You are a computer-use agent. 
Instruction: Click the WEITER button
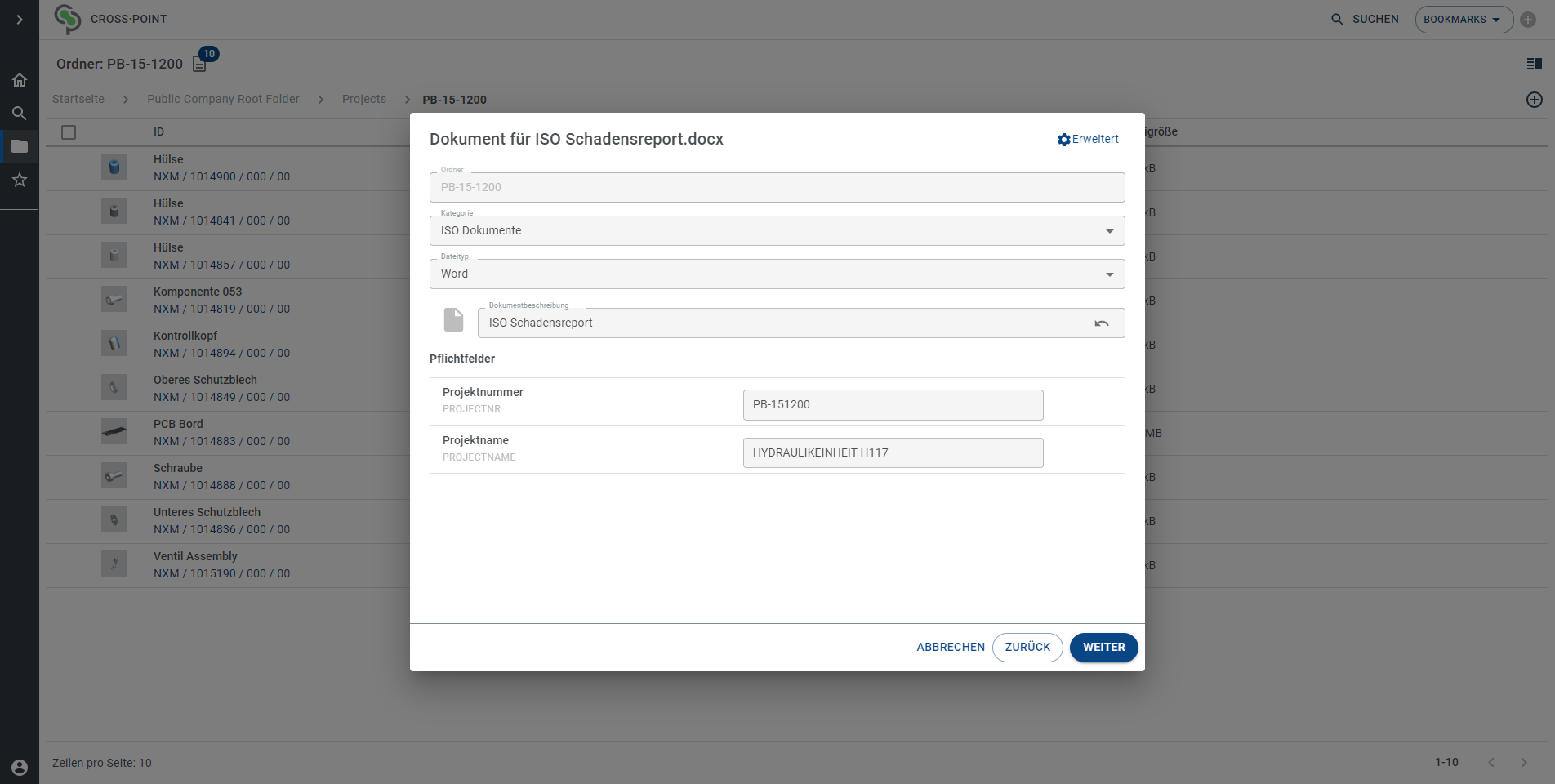(x=1104, y=647)
